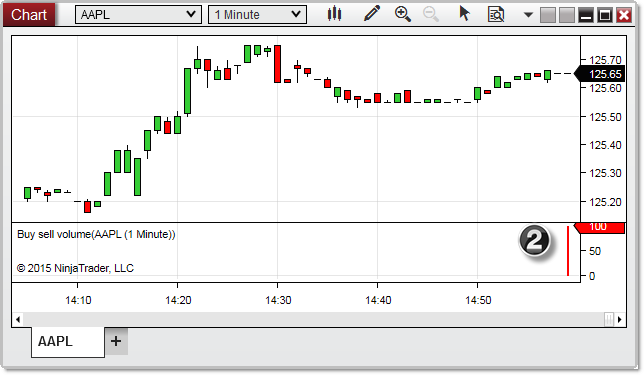644x375 pixels.
Task: Select the pencil drawing tools icon
Action: pyautogui.click(x=372, y=14)
